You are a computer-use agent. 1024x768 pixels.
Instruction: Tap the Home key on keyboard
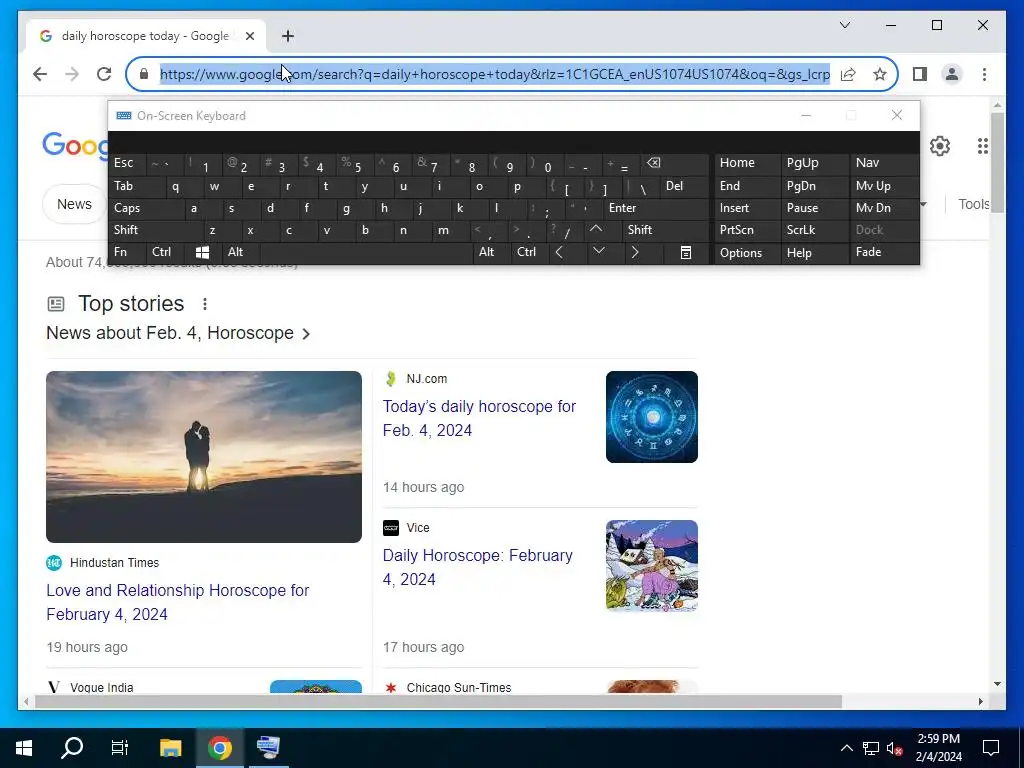[x=746, y=164]
